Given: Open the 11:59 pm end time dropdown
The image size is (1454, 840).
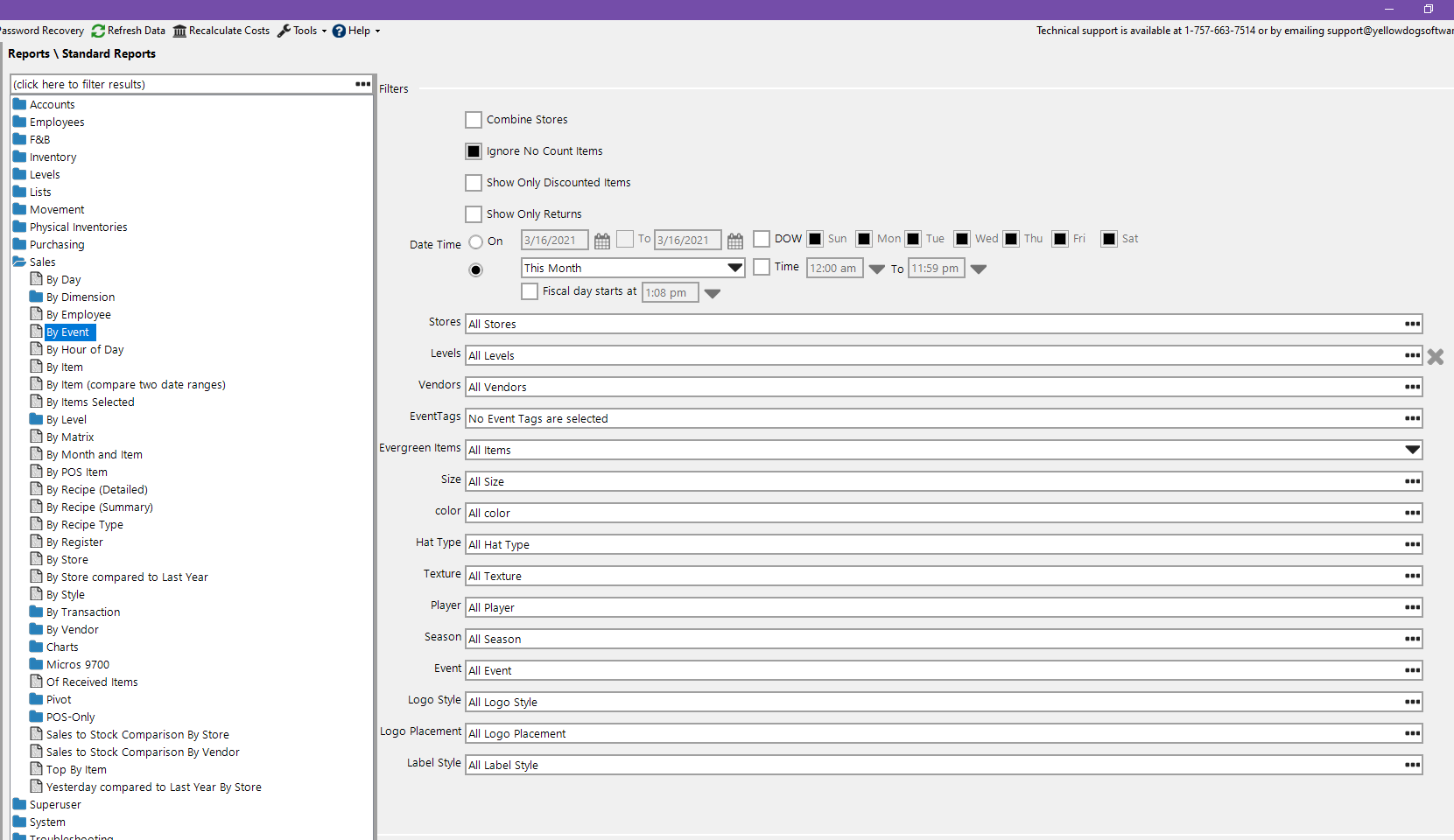Looking at the screenshot, I should pyautogui.click(x=979, y=269).
